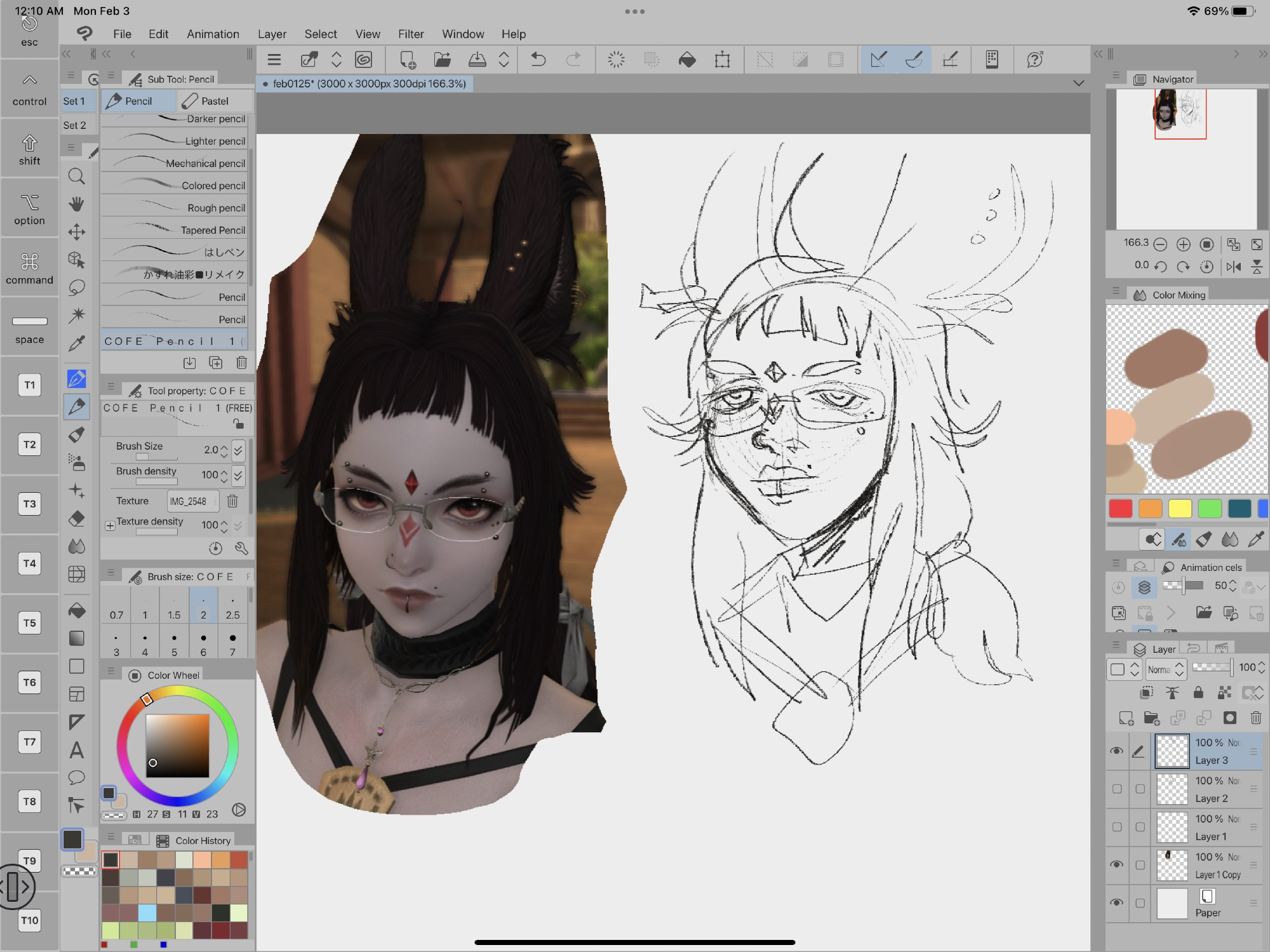Click the Scale/Rotate transform icon
Viewport: 1270px width, 952px height.
(x=722, y=60)
